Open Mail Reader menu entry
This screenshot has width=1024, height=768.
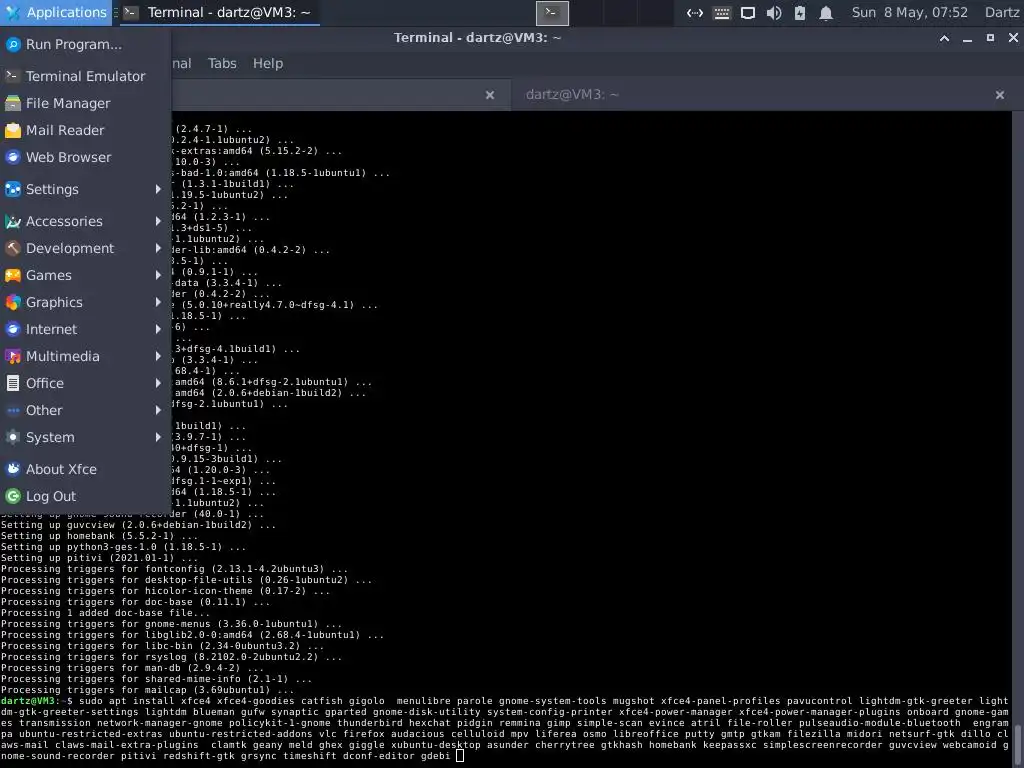(x=86, y=130)
